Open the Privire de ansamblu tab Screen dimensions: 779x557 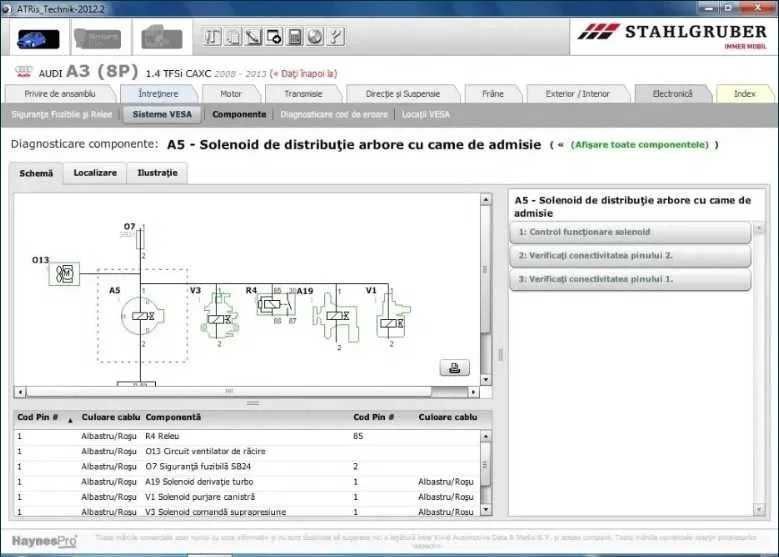tap(60, 94)
